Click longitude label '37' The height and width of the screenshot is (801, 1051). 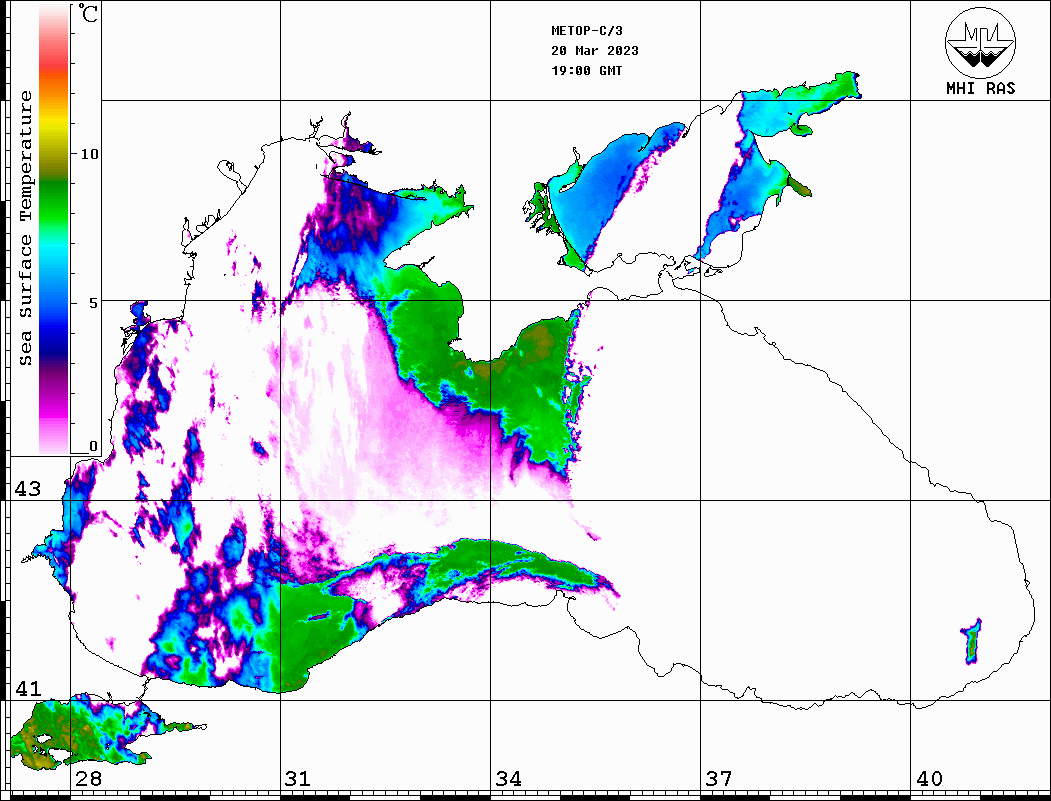[x=719, y=779]
